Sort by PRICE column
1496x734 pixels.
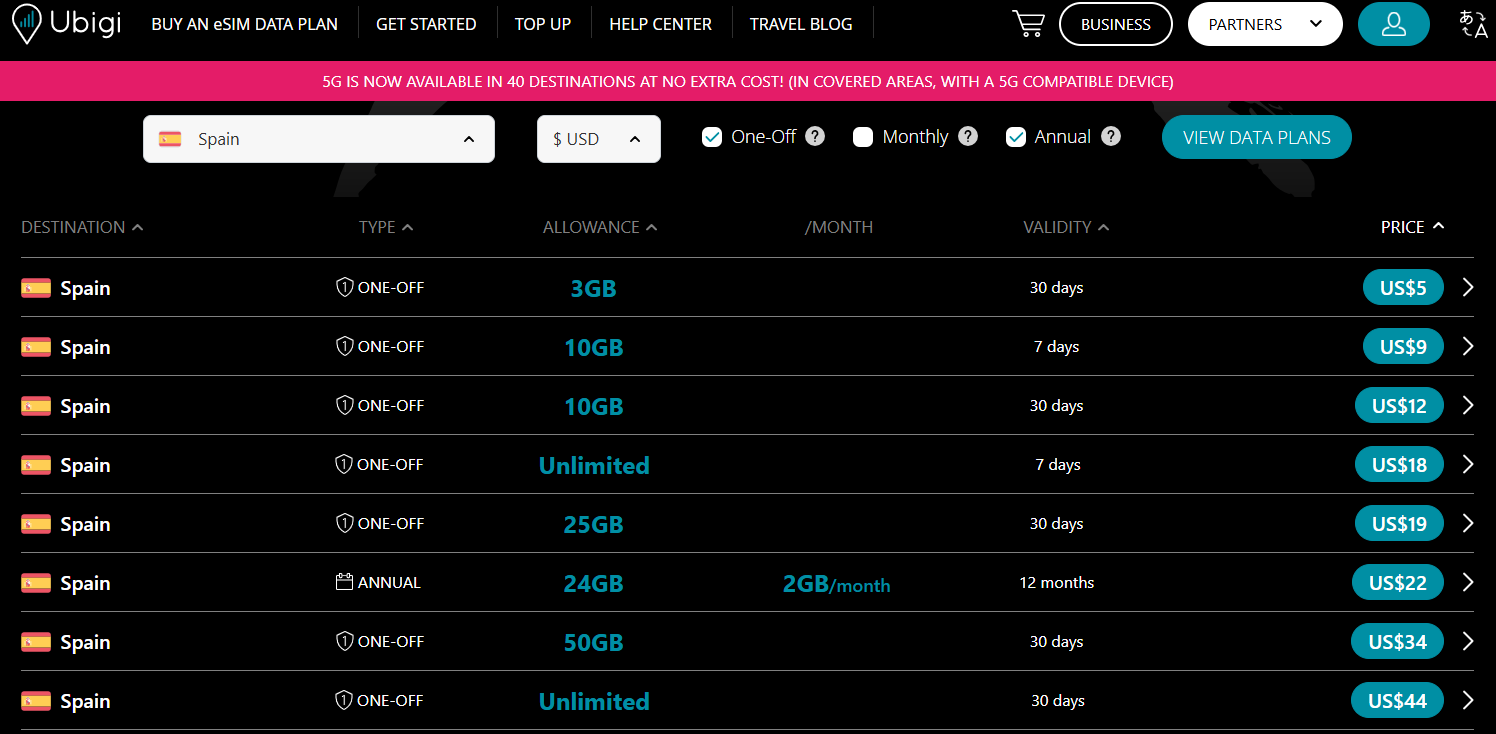1412,227
